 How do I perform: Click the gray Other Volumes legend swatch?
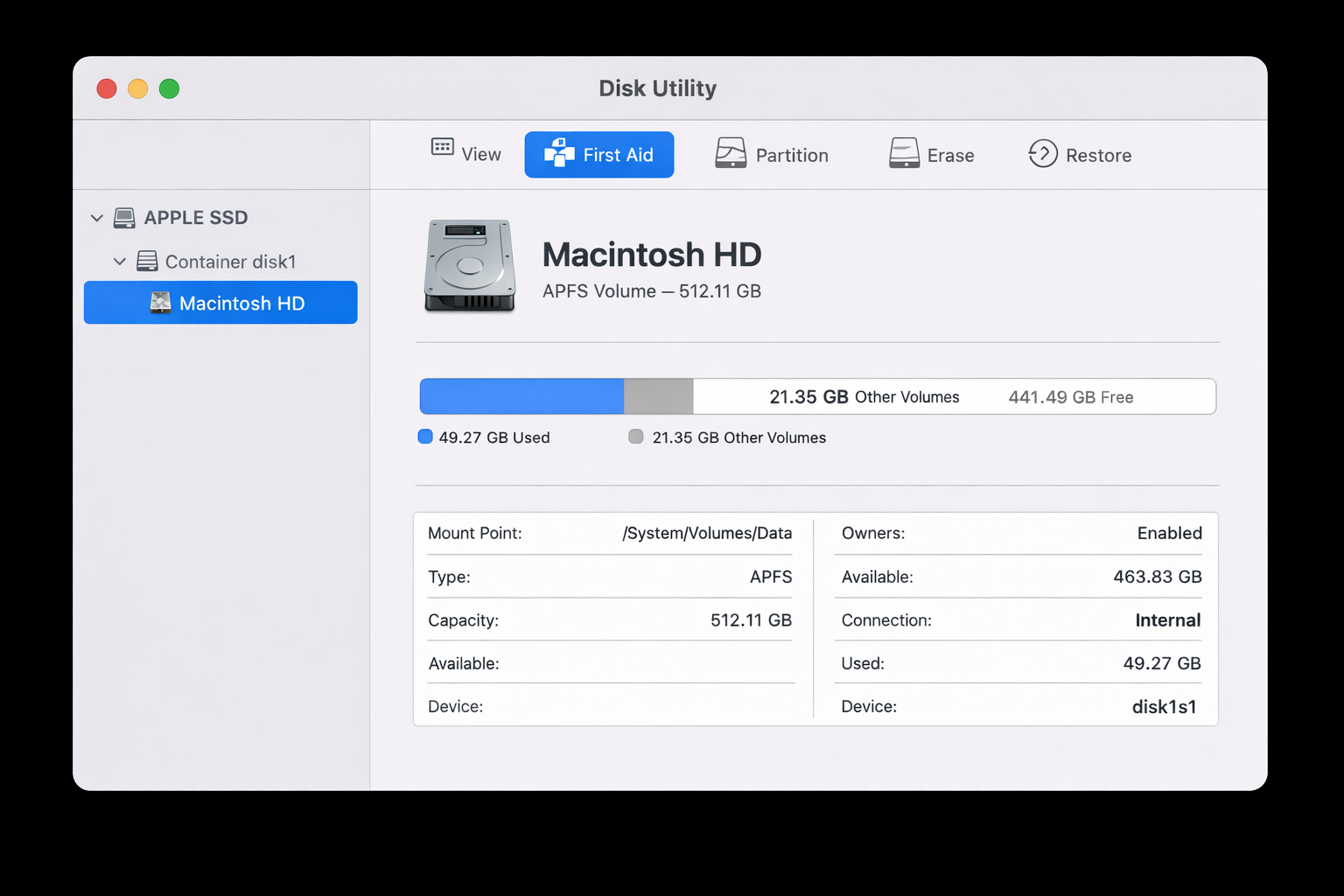[636, 437]
